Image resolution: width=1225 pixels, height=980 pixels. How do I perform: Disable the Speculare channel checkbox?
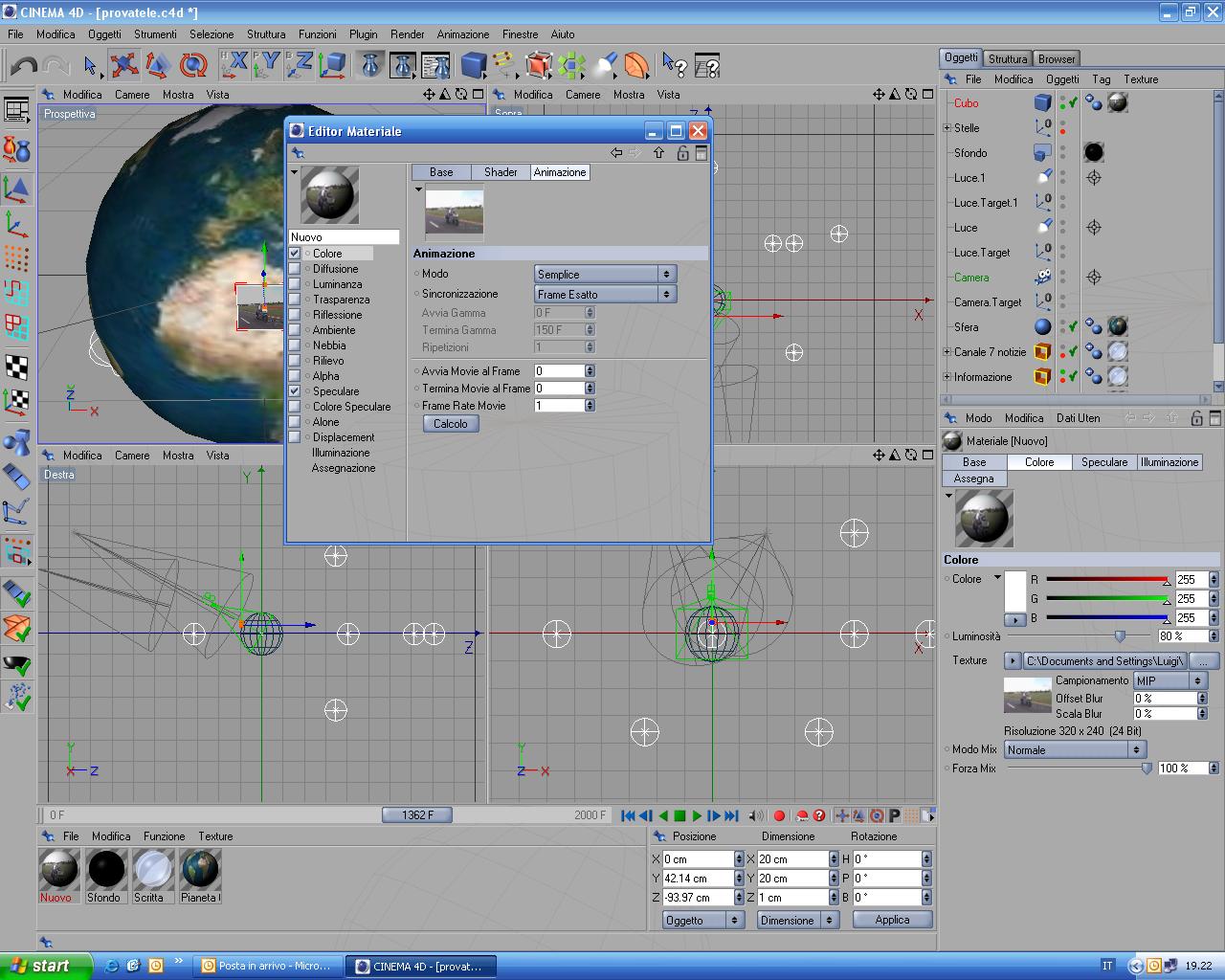[x=295, y=391]
